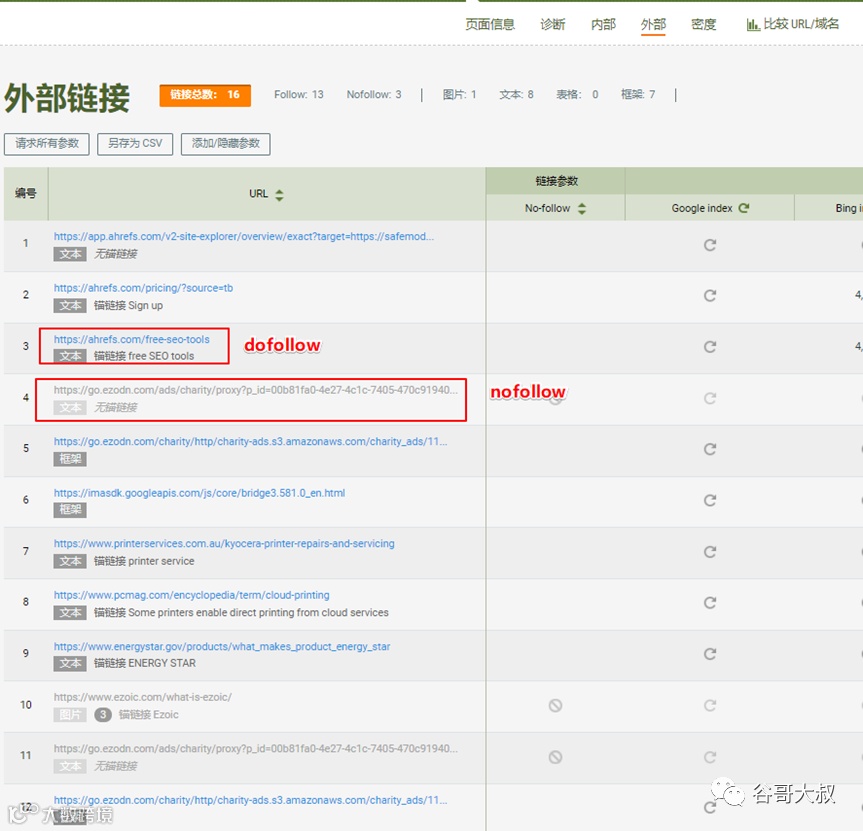Viewport: 863px width, 831px height.
Task: Click 图片 tag in Ezoic row
Action: [x=70, y=714]
